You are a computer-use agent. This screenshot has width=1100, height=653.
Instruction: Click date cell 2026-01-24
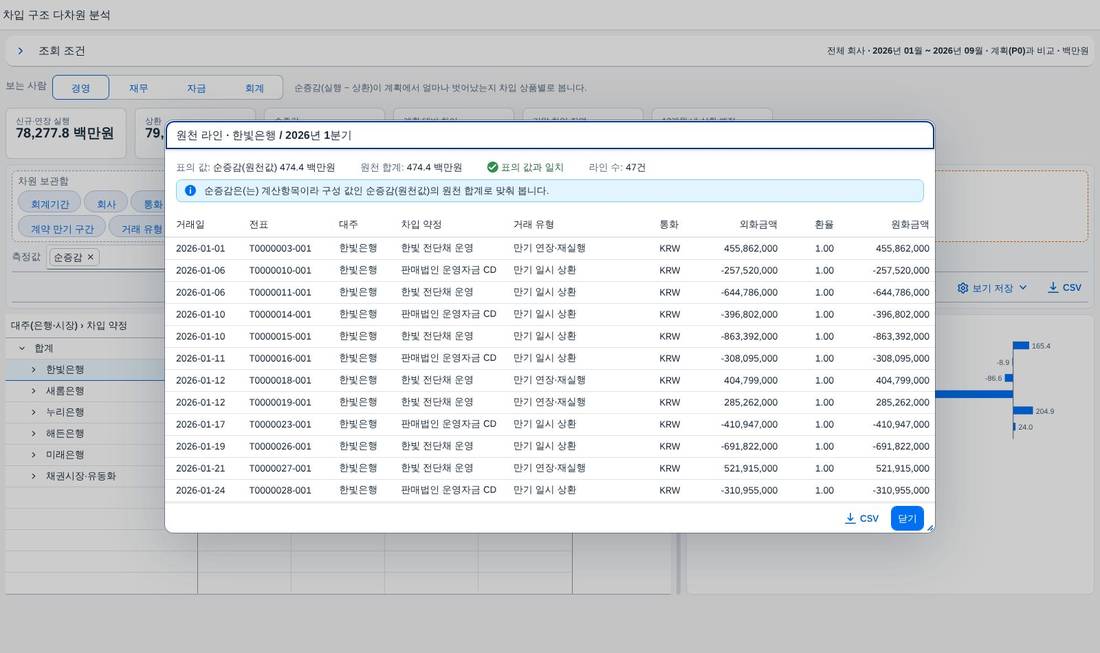click(201, 490)
